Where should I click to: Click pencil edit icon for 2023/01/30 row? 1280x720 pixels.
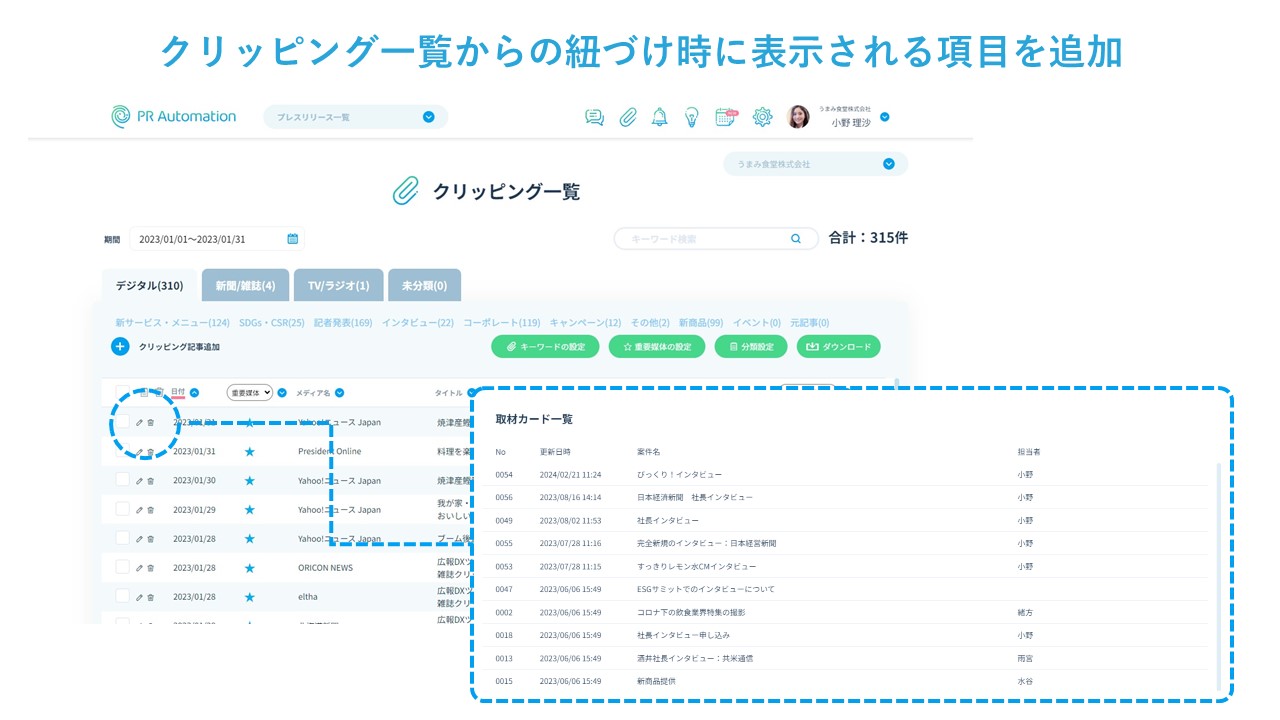tap(139, 481)
